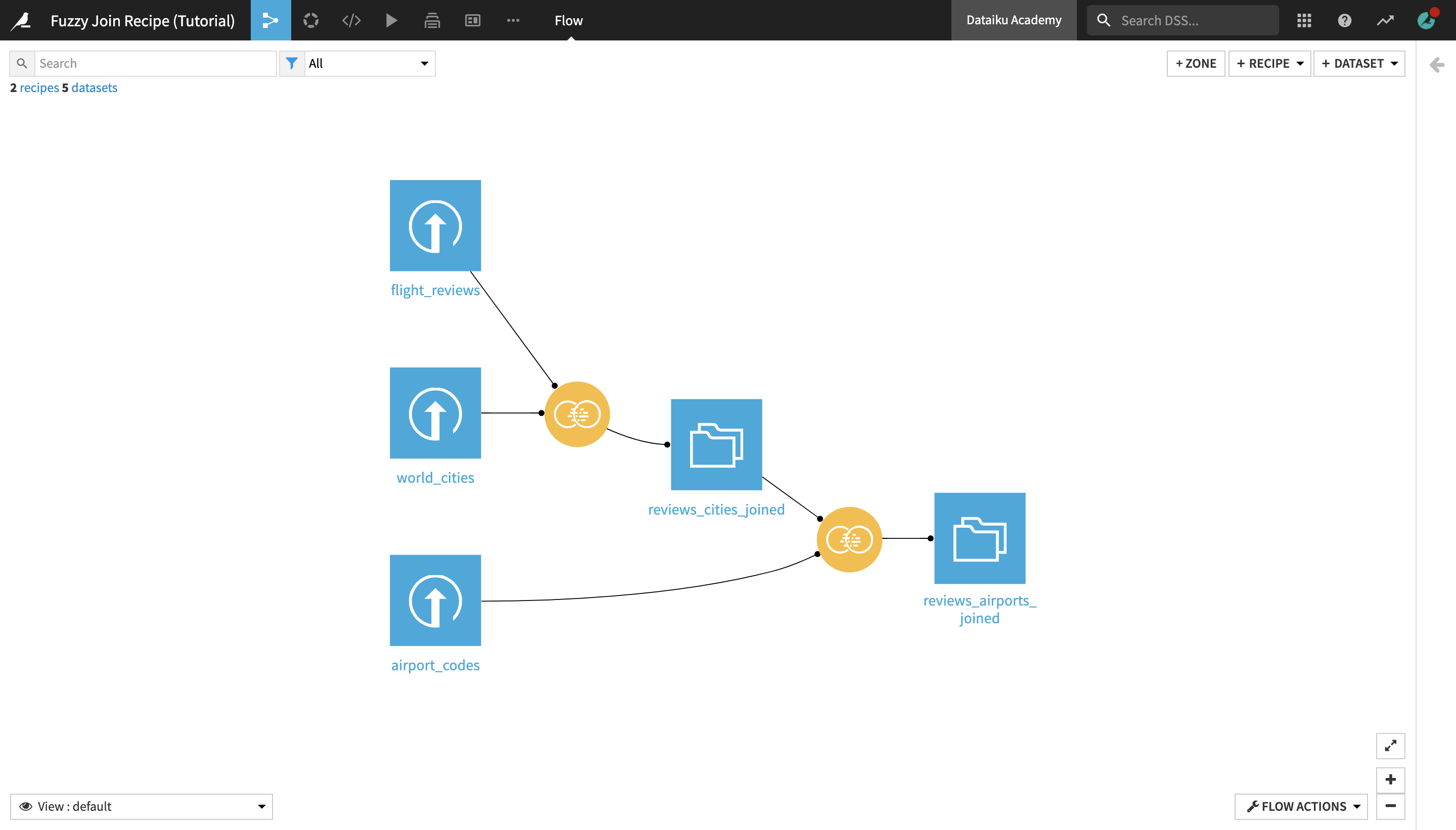Focus the Search DSS input field
This screenshot has height=830, width=1456.
coord(1182,21)
